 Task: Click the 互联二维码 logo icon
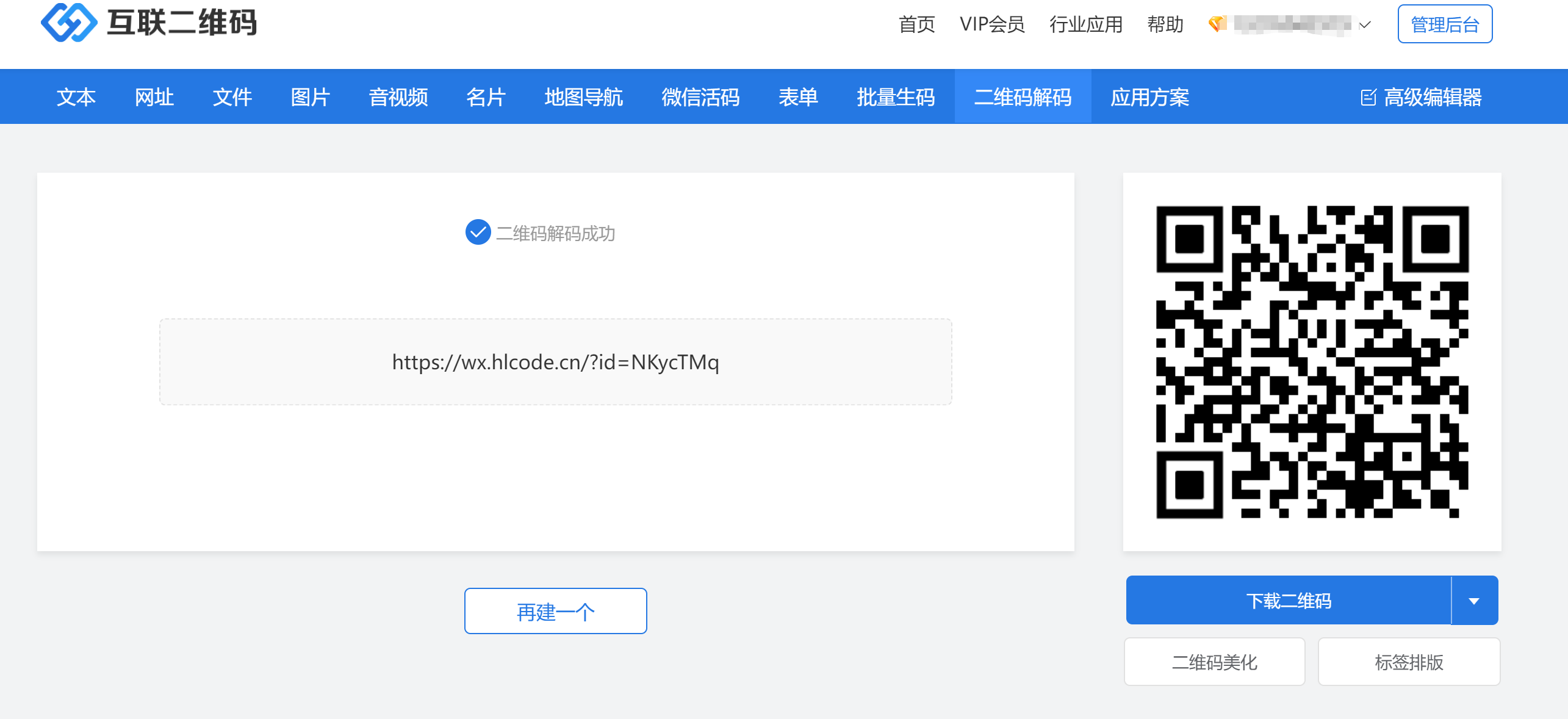coord(69,23)
